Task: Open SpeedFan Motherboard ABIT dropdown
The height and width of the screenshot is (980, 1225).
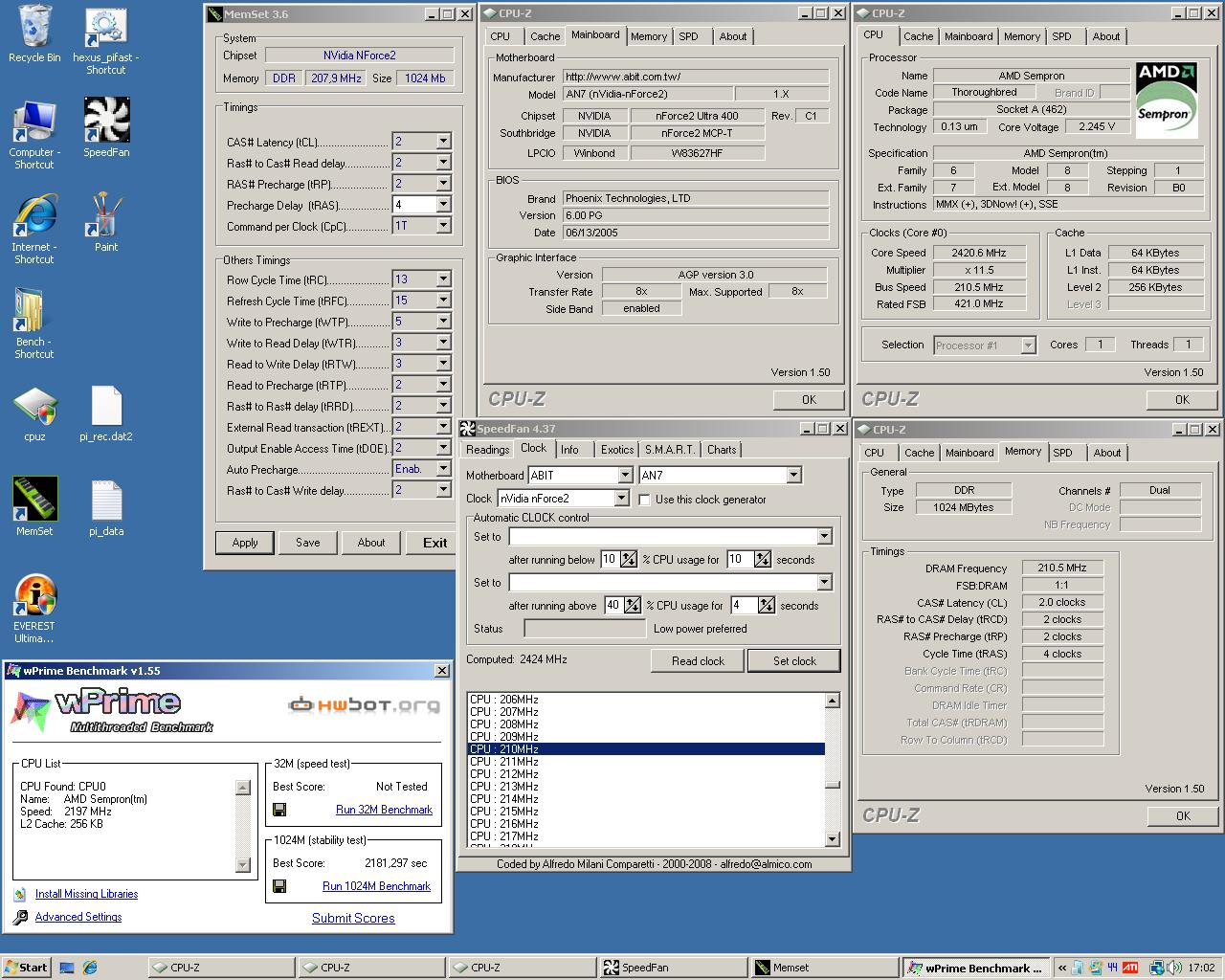Action: pos(624,476)
